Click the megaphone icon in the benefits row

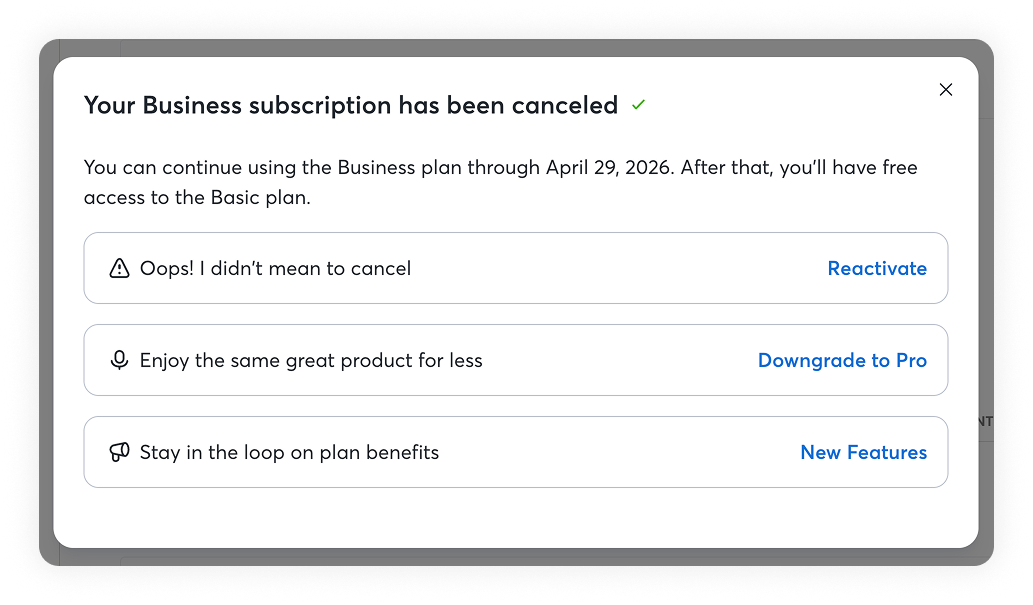(119, 452)
